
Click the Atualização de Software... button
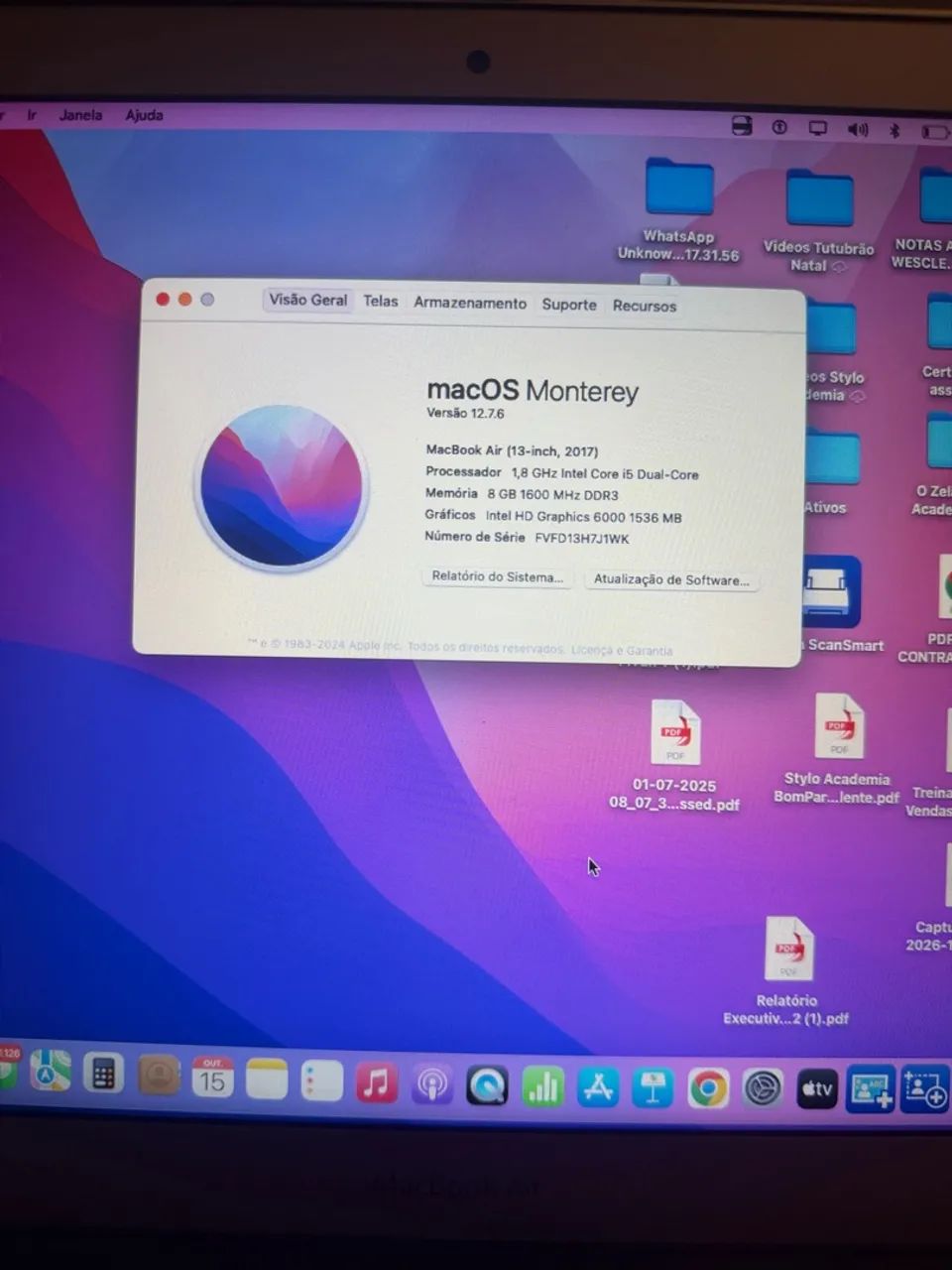671,579
